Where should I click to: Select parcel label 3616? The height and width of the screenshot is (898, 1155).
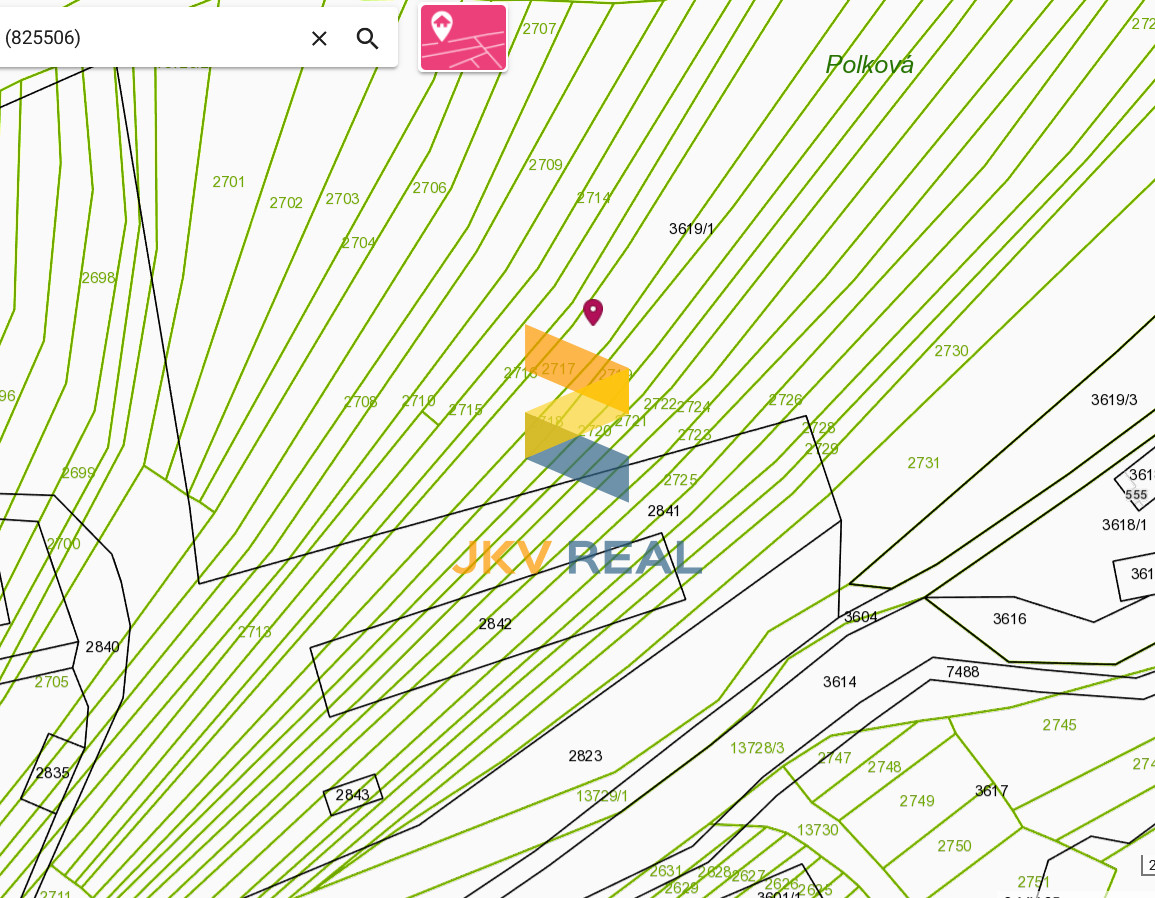tap(1009, 619)
